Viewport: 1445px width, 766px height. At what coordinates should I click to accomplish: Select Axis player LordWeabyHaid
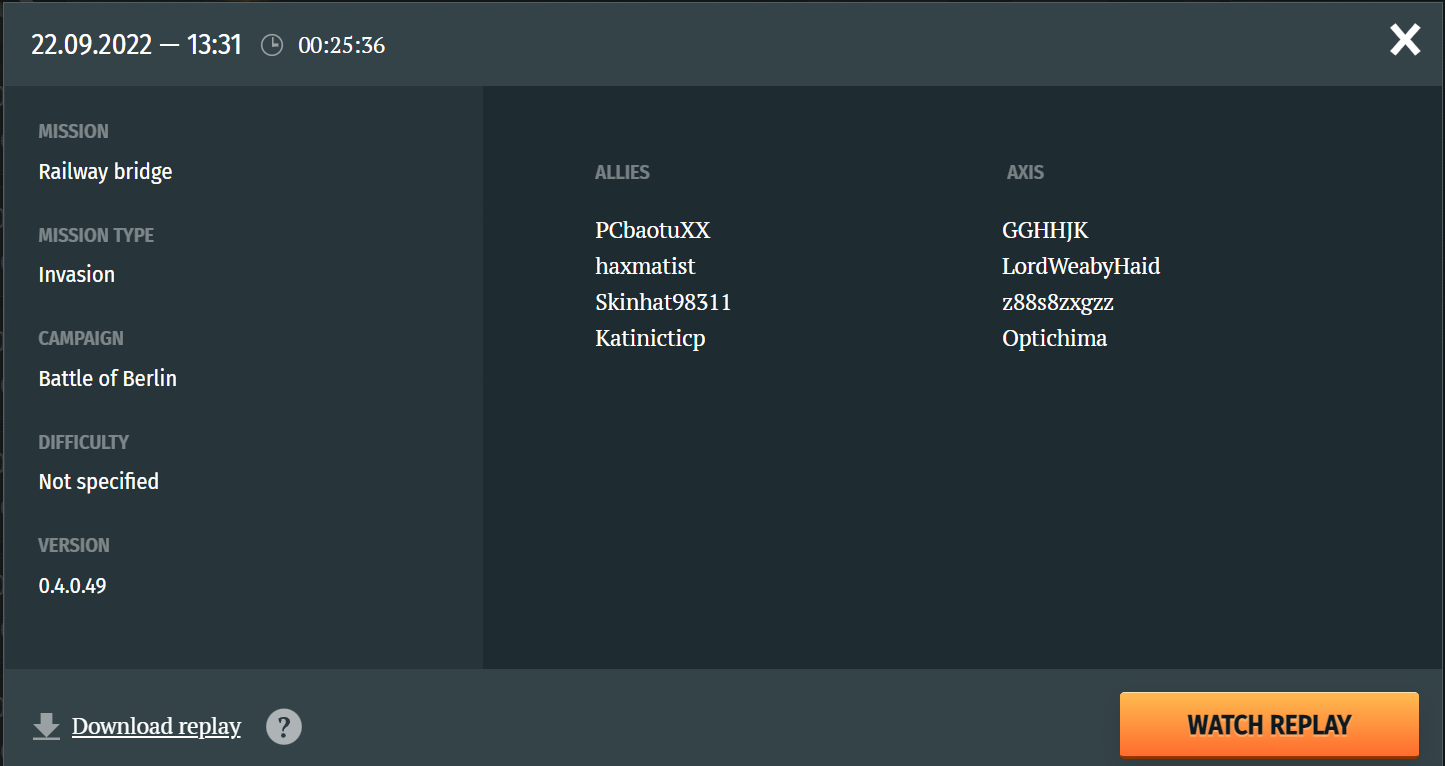pos(1081,266)
